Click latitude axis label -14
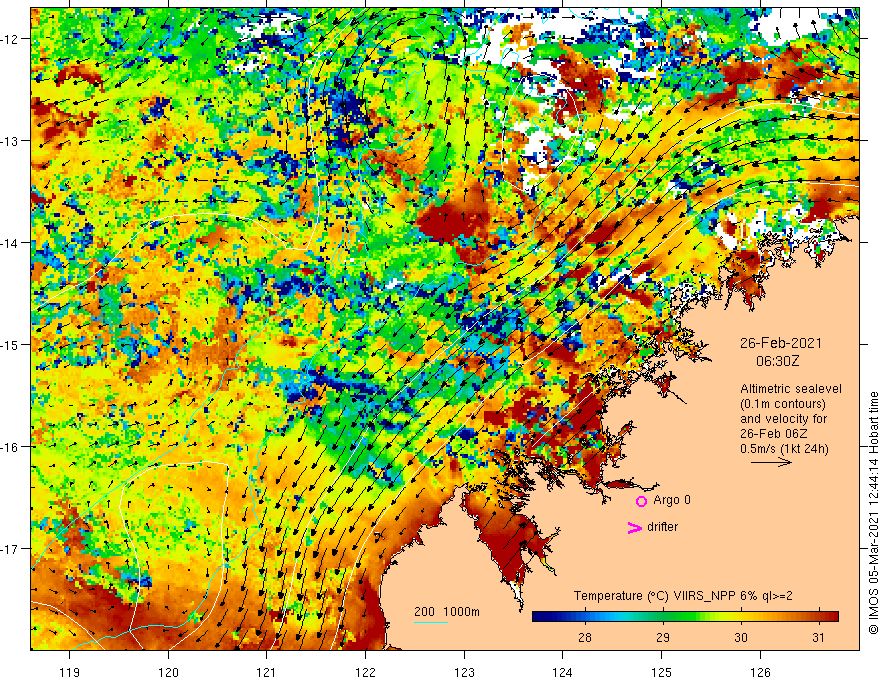This screenshot has width=880, height=680. 10,243
